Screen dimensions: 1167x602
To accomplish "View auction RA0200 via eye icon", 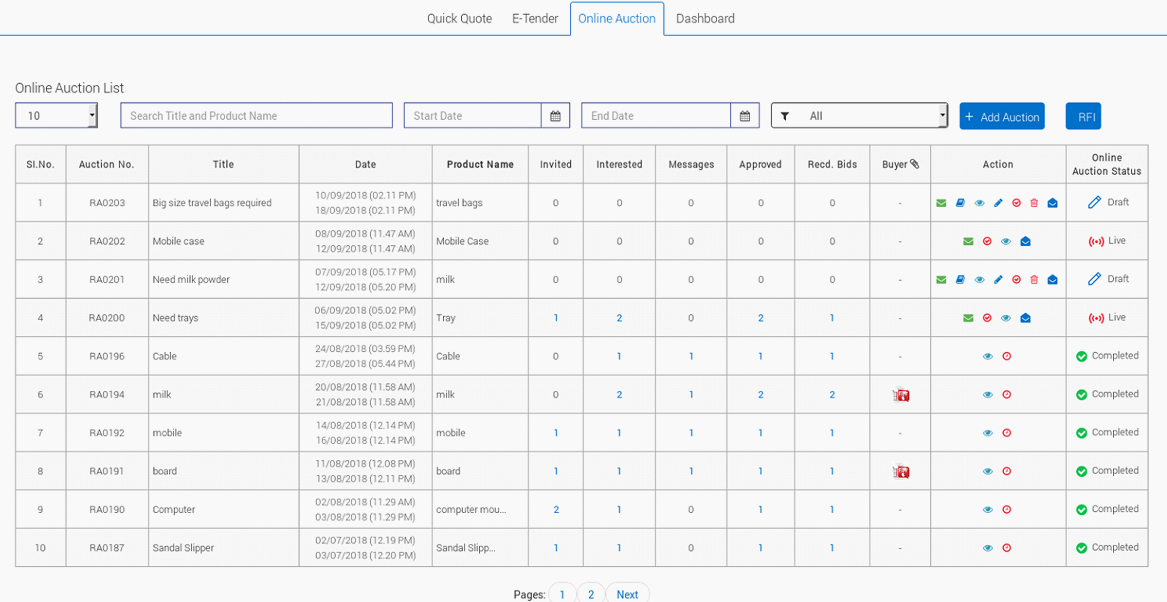I will (1006, 318).
